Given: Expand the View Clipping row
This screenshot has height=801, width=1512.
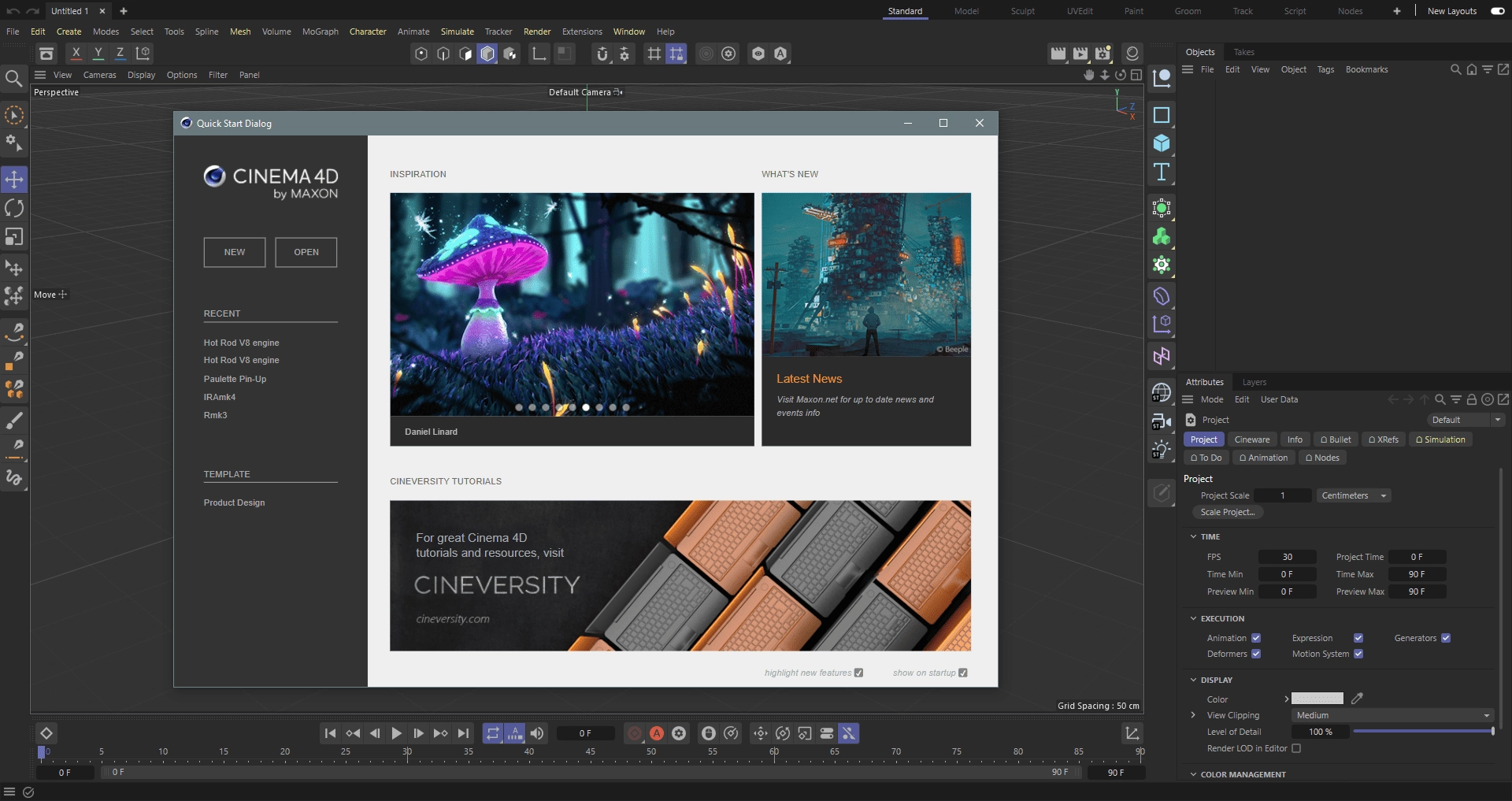Looking at the screenshot, I should tap(1193, 715).
